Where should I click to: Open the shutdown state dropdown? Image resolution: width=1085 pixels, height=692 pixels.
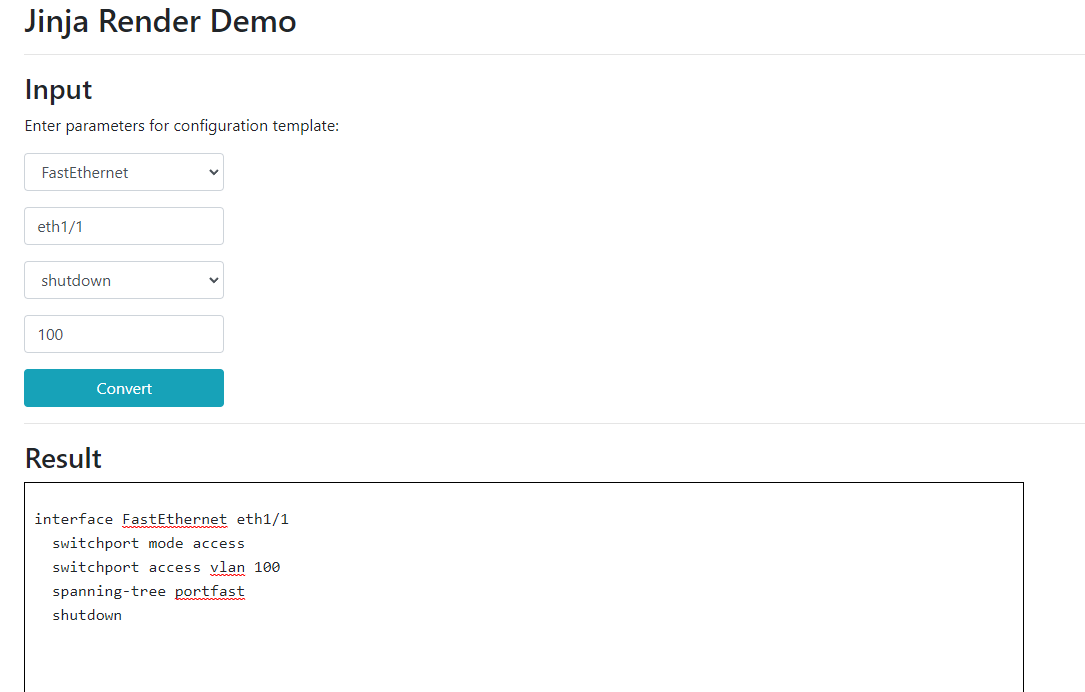124,280
